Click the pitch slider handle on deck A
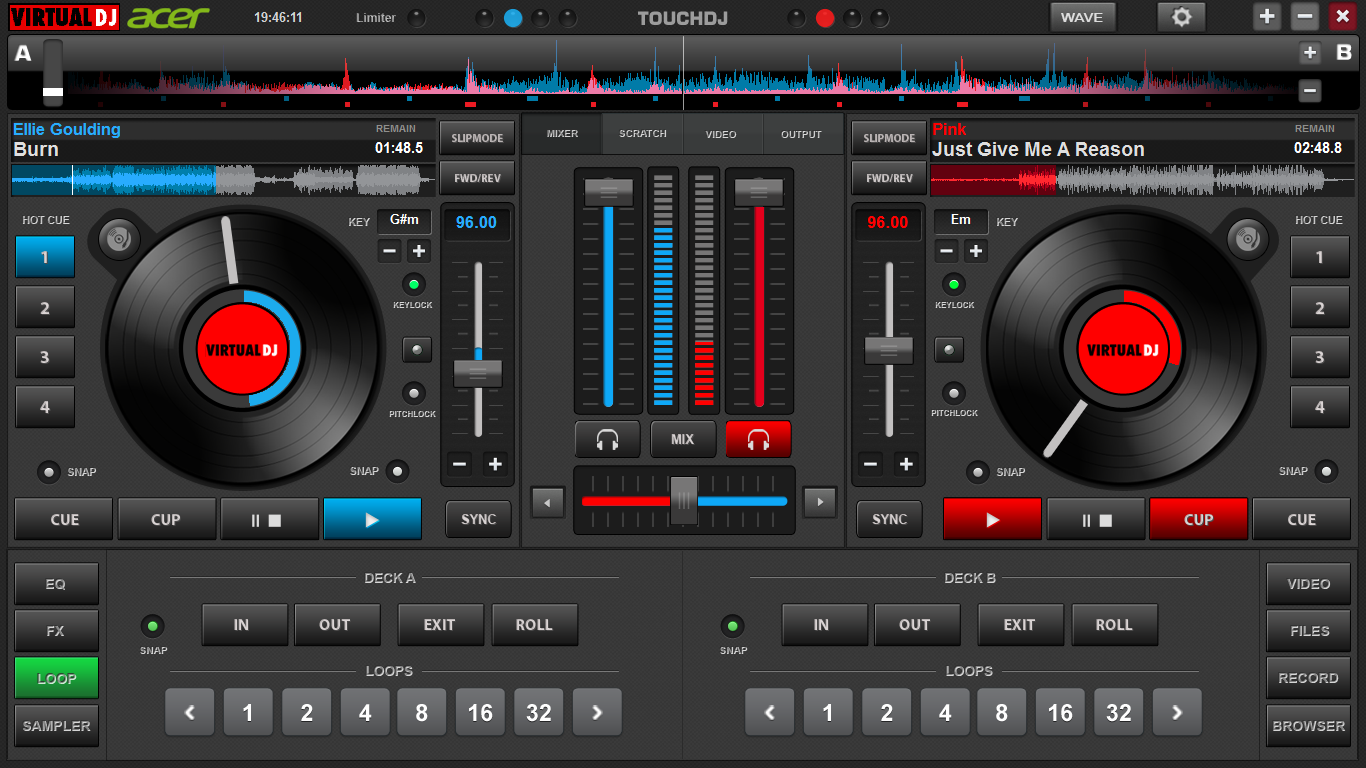The image size is (1366, 768). [478, 374]
